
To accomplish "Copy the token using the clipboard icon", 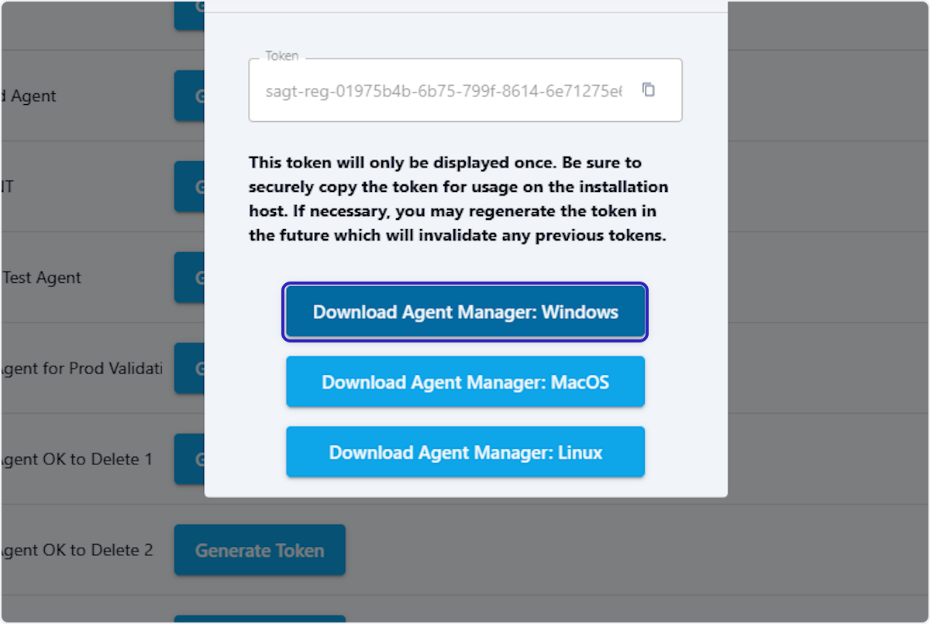I will [x=648, y=90].
